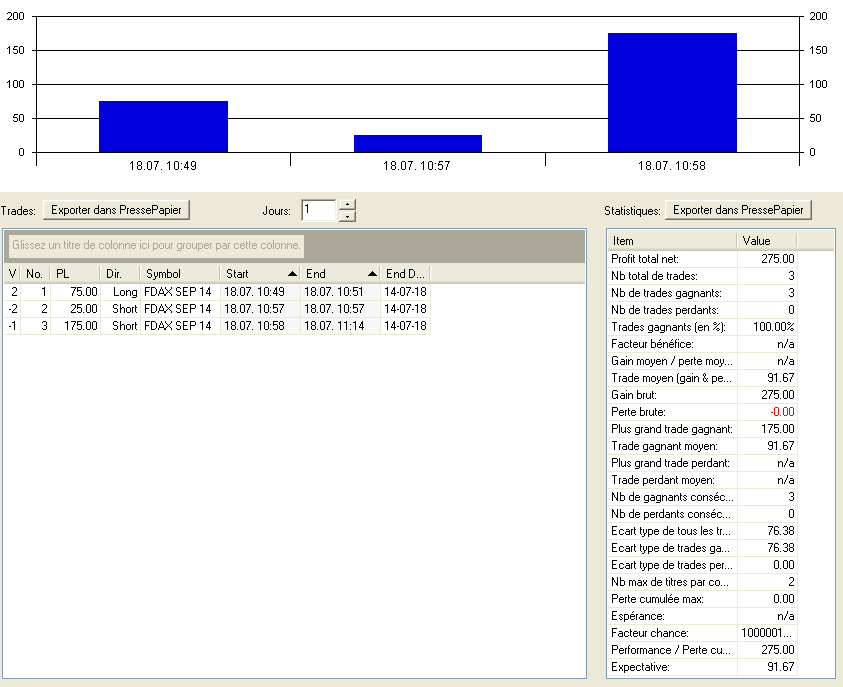Image resolution: width=843 pixels, height=687 pixels.
Task: Sort trades by PL column header
Action: click(x=75, y=273)
